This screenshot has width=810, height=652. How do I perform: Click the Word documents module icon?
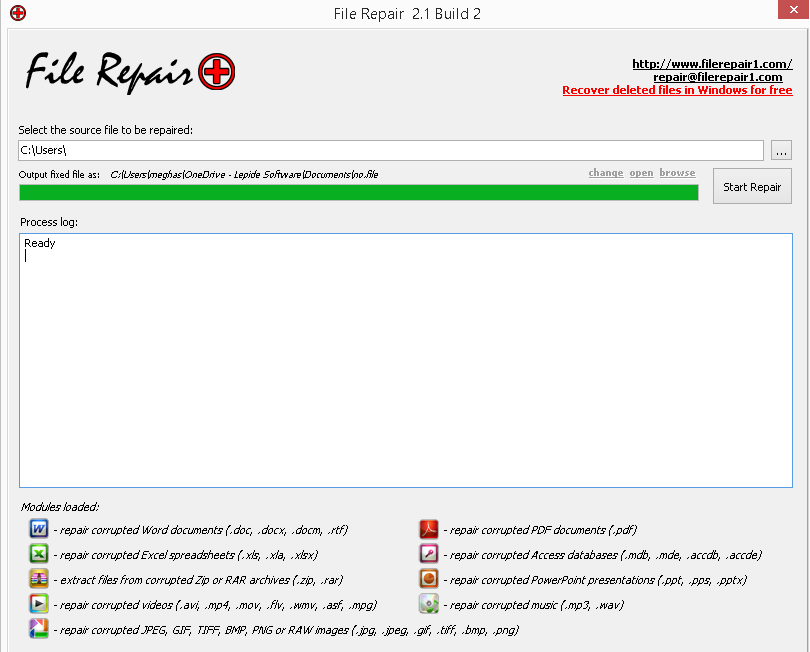39,529
